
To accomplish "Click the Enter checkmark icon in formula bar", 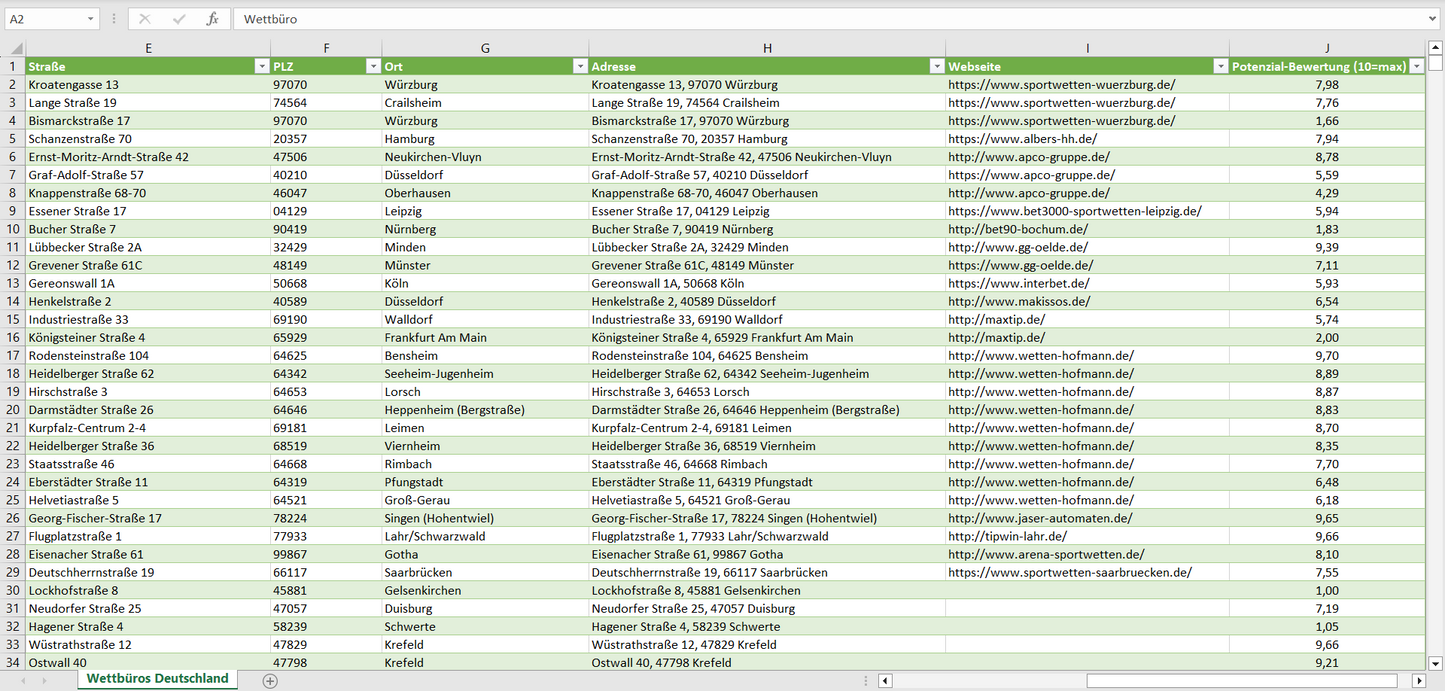I will [x=179, y=19].
